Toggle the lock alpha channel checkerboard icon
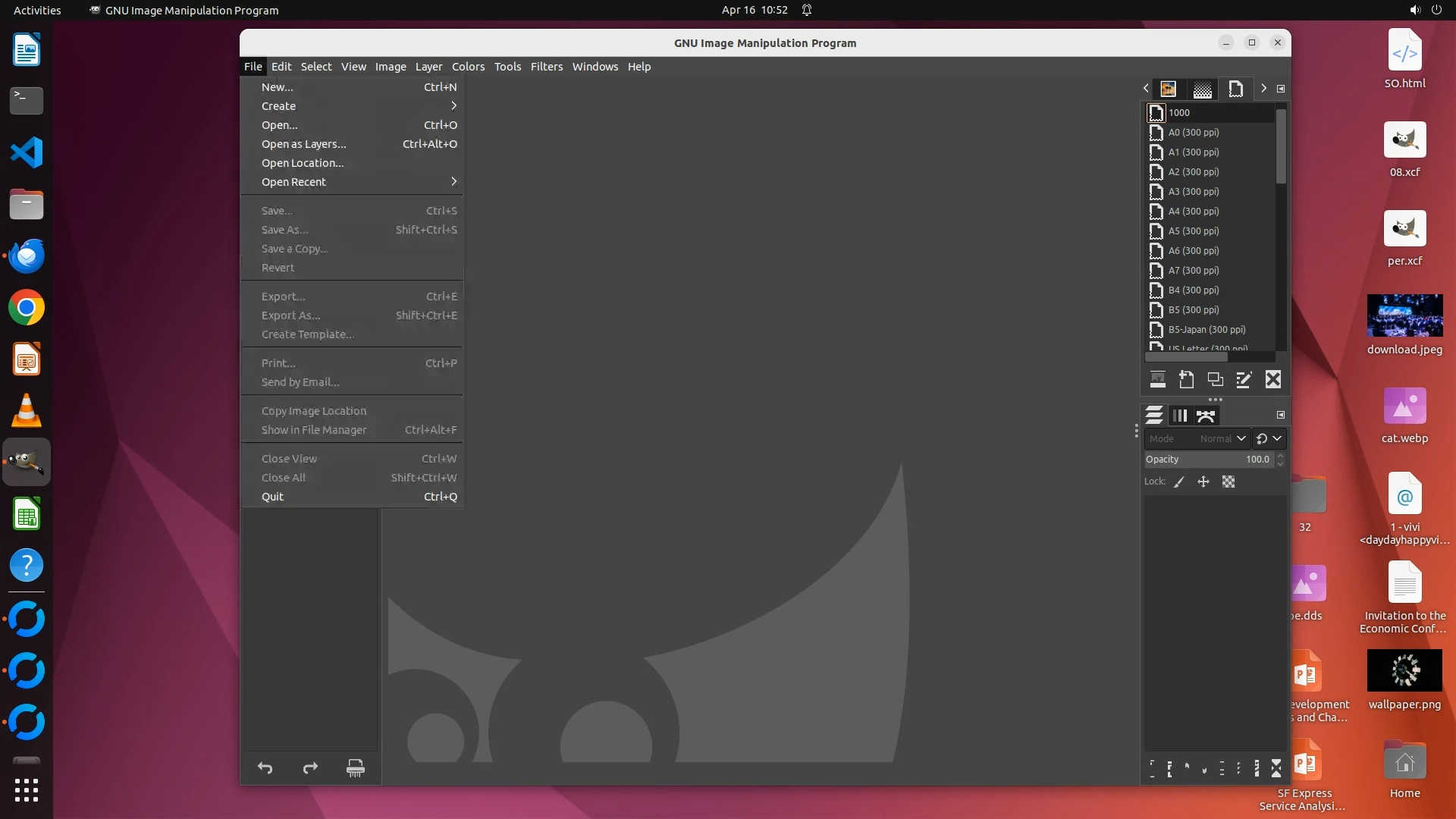The image size is (1456, 819). coord(1228,482)
